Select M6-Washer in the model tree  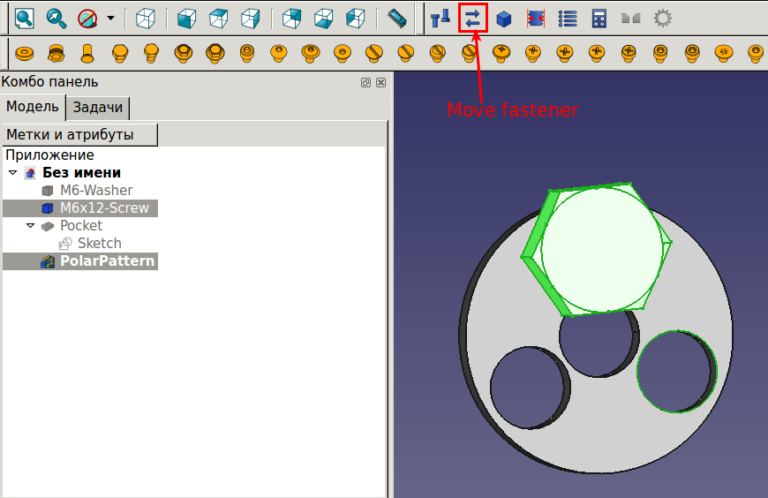click(x=96, y=190)
